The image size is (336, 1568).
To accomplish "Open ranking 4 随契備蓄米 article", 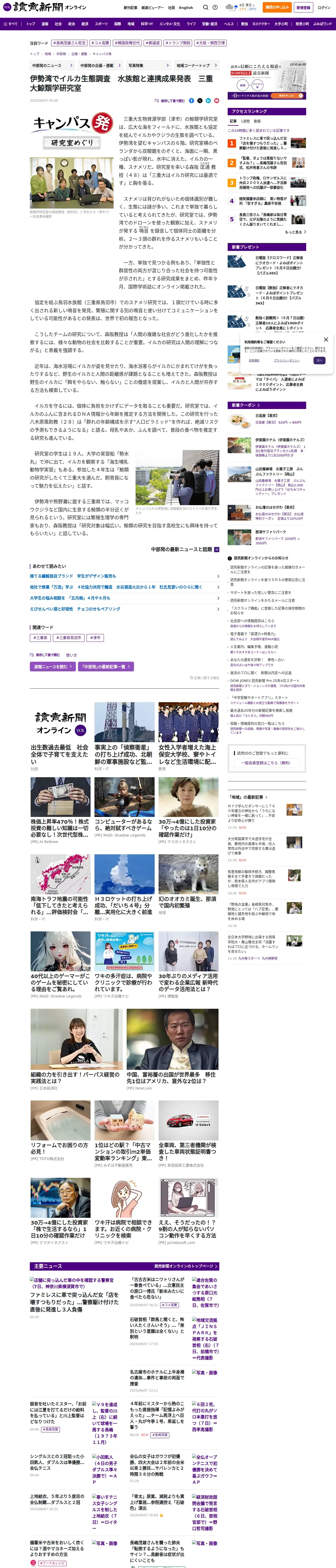I will point(267,201).
